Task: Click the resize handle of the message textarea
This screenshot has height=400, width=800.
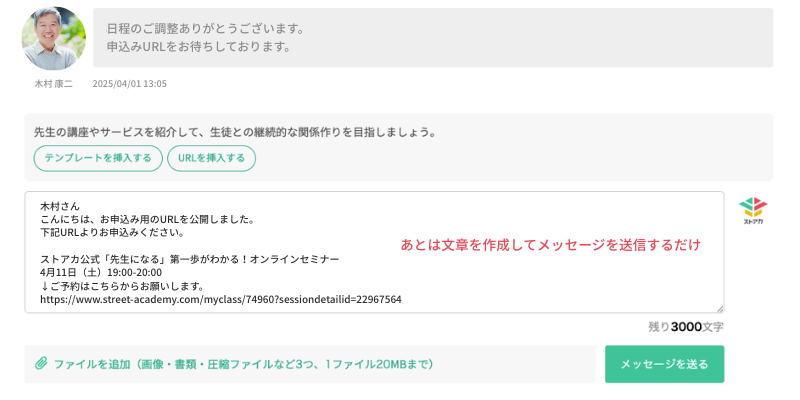Action: [x=720, y=309]
